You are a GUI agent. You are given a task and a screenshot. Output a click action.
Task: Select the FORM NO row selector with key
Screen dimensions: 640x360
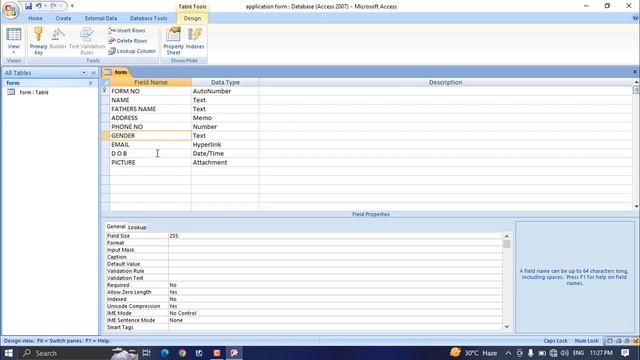[105, 91]
